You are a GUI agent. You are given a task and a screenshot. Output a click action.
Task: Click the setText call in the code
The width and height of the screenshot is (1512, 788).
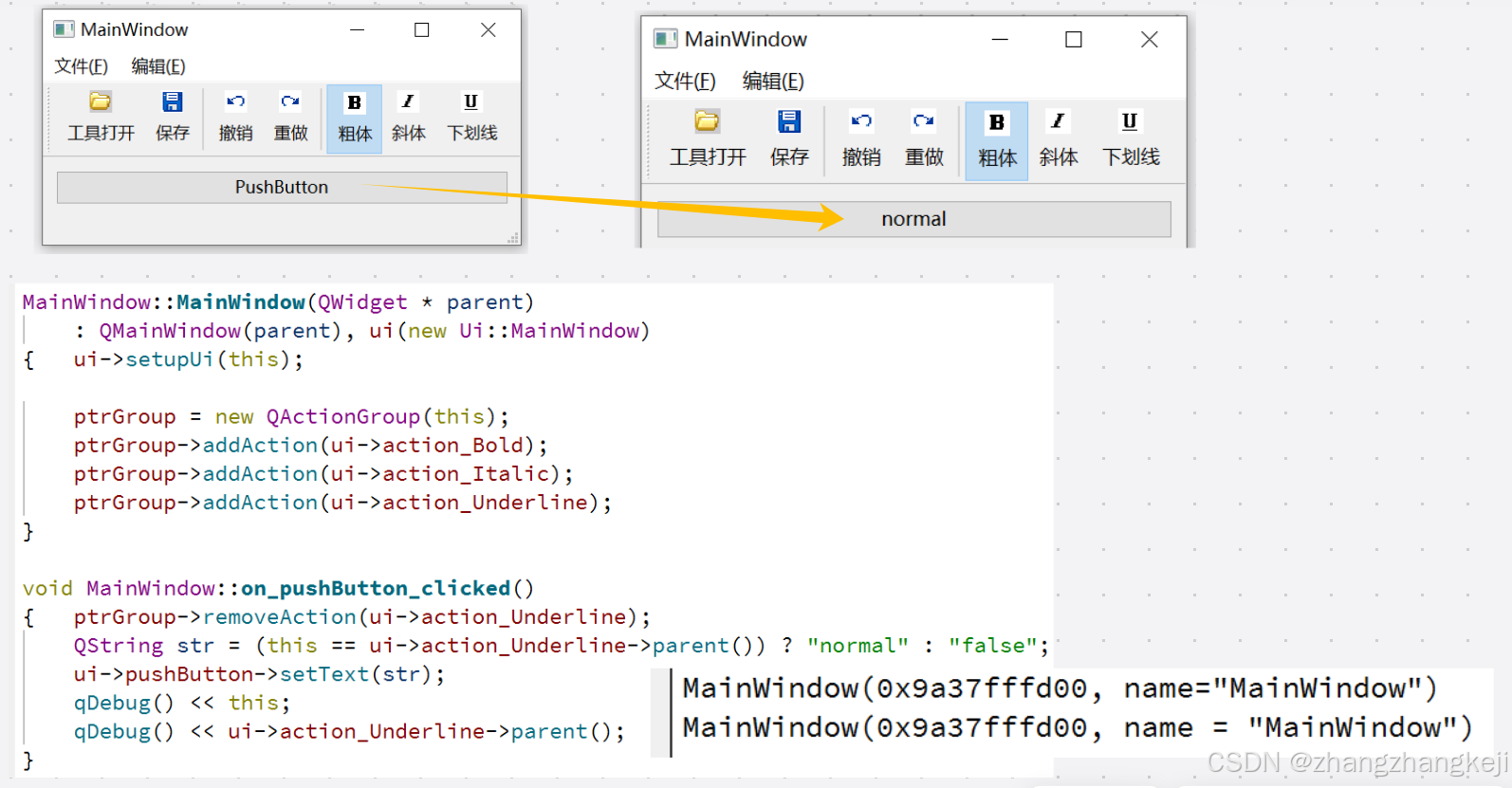pyautogui.click(x=324, y=674)
